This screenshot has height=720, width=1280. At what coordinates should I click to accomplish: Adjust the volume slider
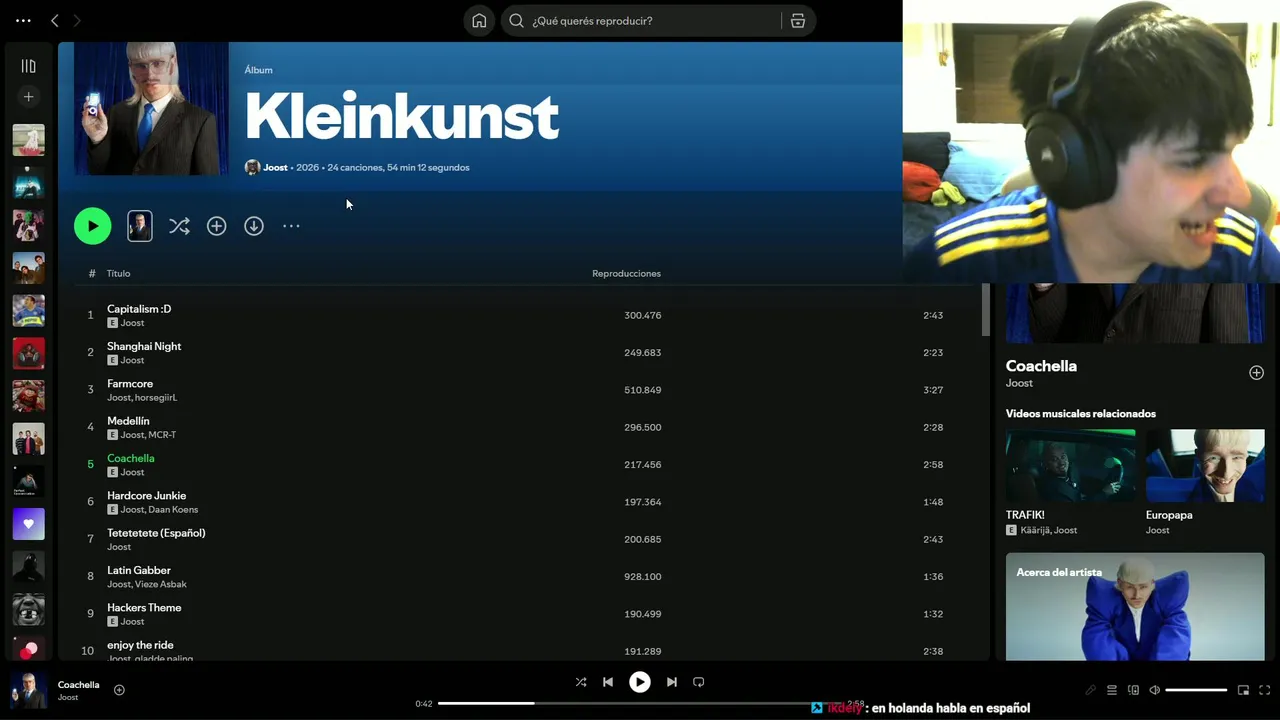(x=1196, y=690)
